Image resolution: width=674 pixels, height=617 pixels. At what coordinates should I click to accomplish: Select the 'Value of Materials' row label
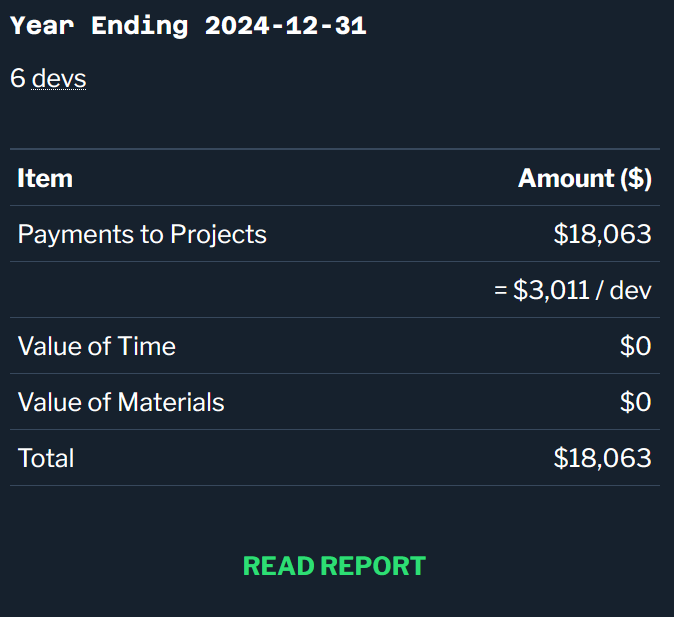(121, 402)
